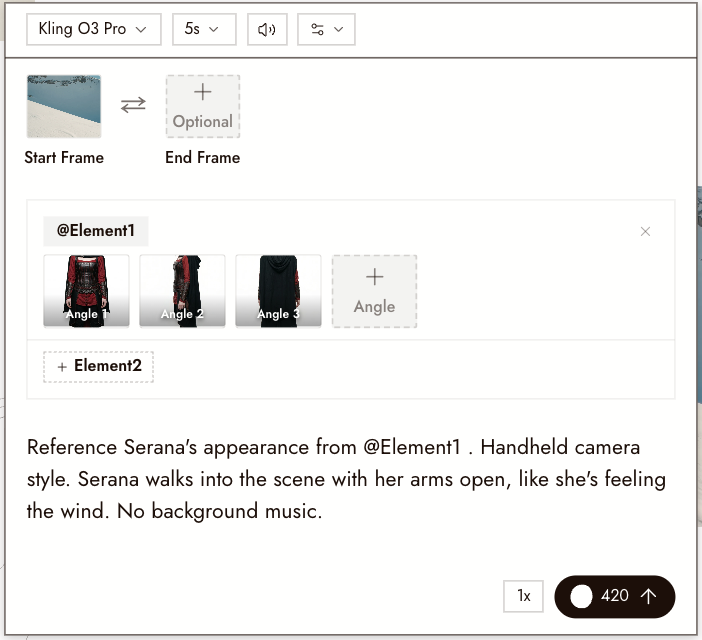Click the up arrow send icon
This screenshot has width=702, height=640.
point(648,596)
